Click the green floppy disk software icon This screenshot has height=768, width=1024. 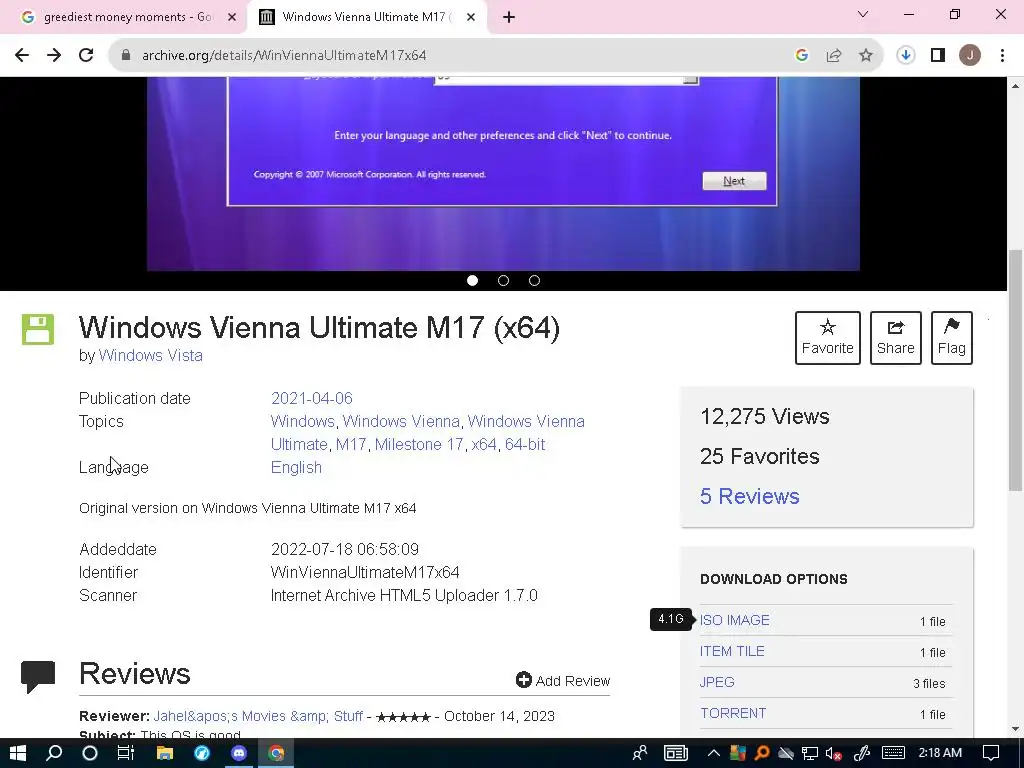pyautogui.click(x=38, y=329)
